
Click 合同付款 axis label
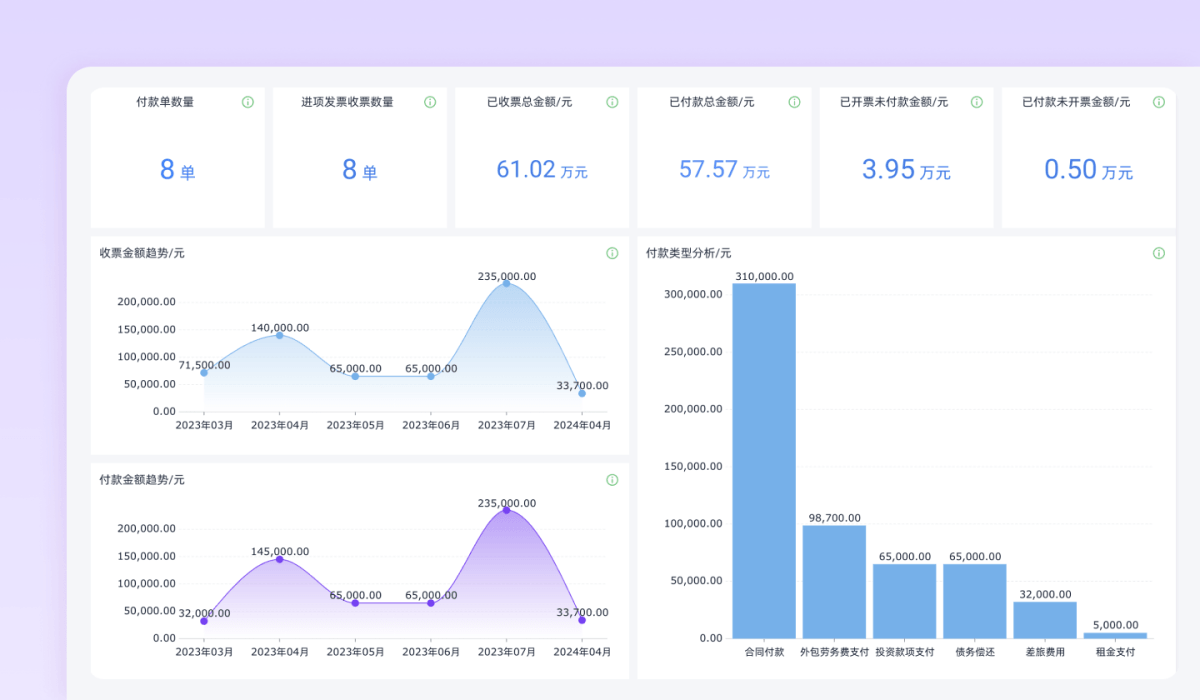tap(764, 652)
